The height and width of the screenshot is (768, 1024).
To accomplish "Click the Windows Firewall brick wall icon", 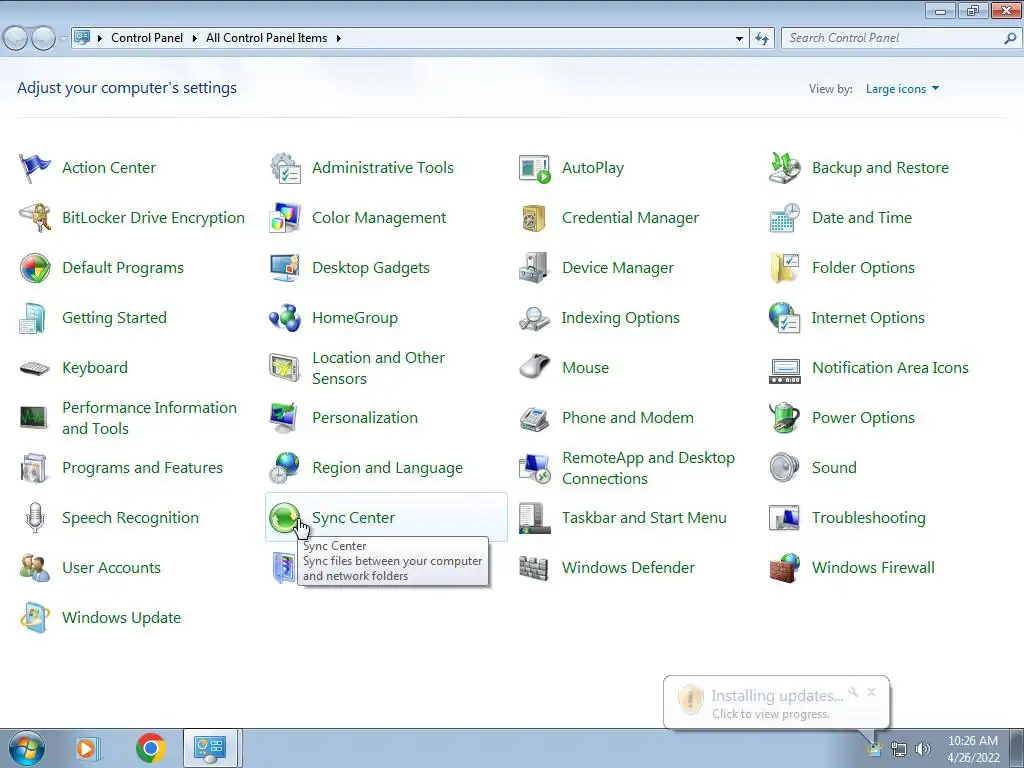I will [784, 568].
